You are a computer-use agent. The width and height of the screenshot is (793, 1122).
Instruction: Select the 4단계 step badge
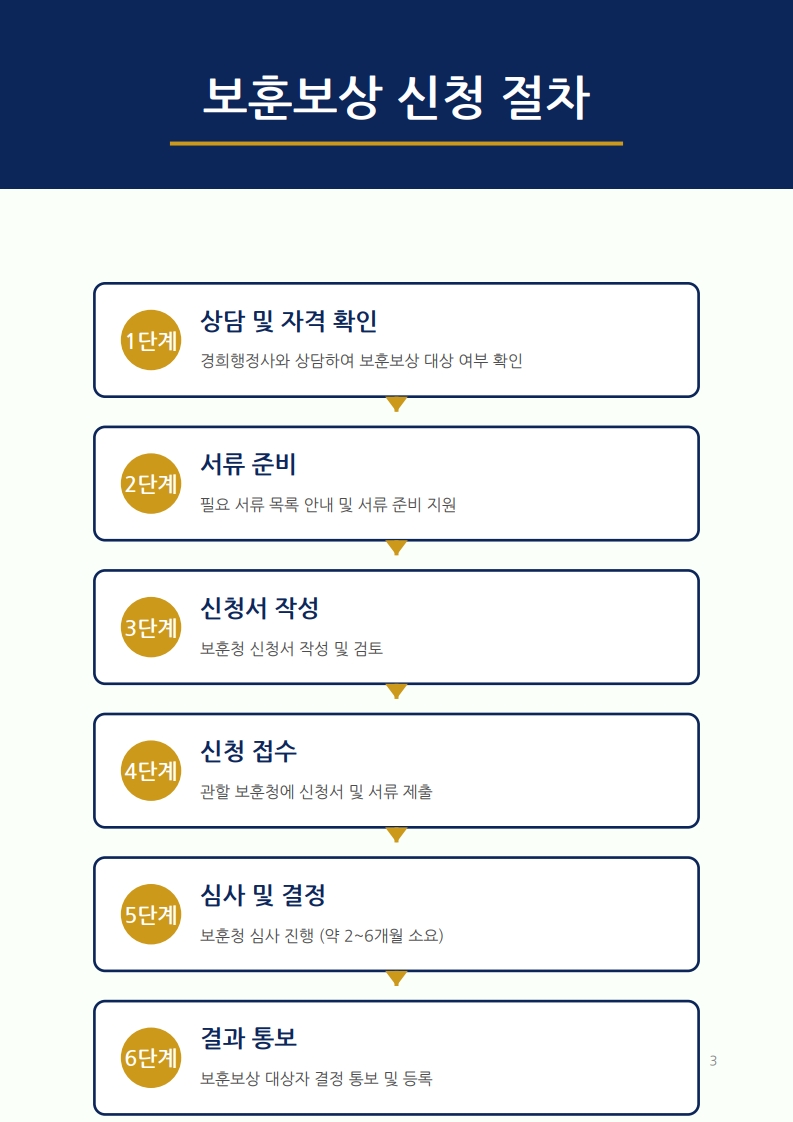(x=150, y=771)
